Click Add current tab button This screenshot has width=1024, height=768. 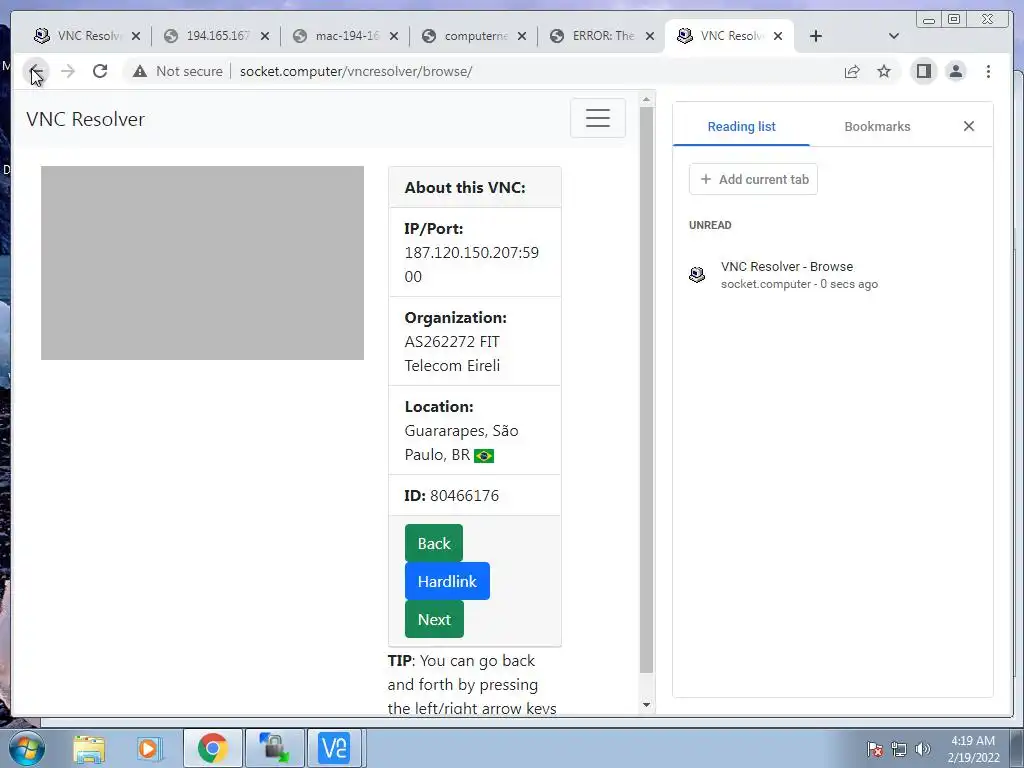pos(754,179)
